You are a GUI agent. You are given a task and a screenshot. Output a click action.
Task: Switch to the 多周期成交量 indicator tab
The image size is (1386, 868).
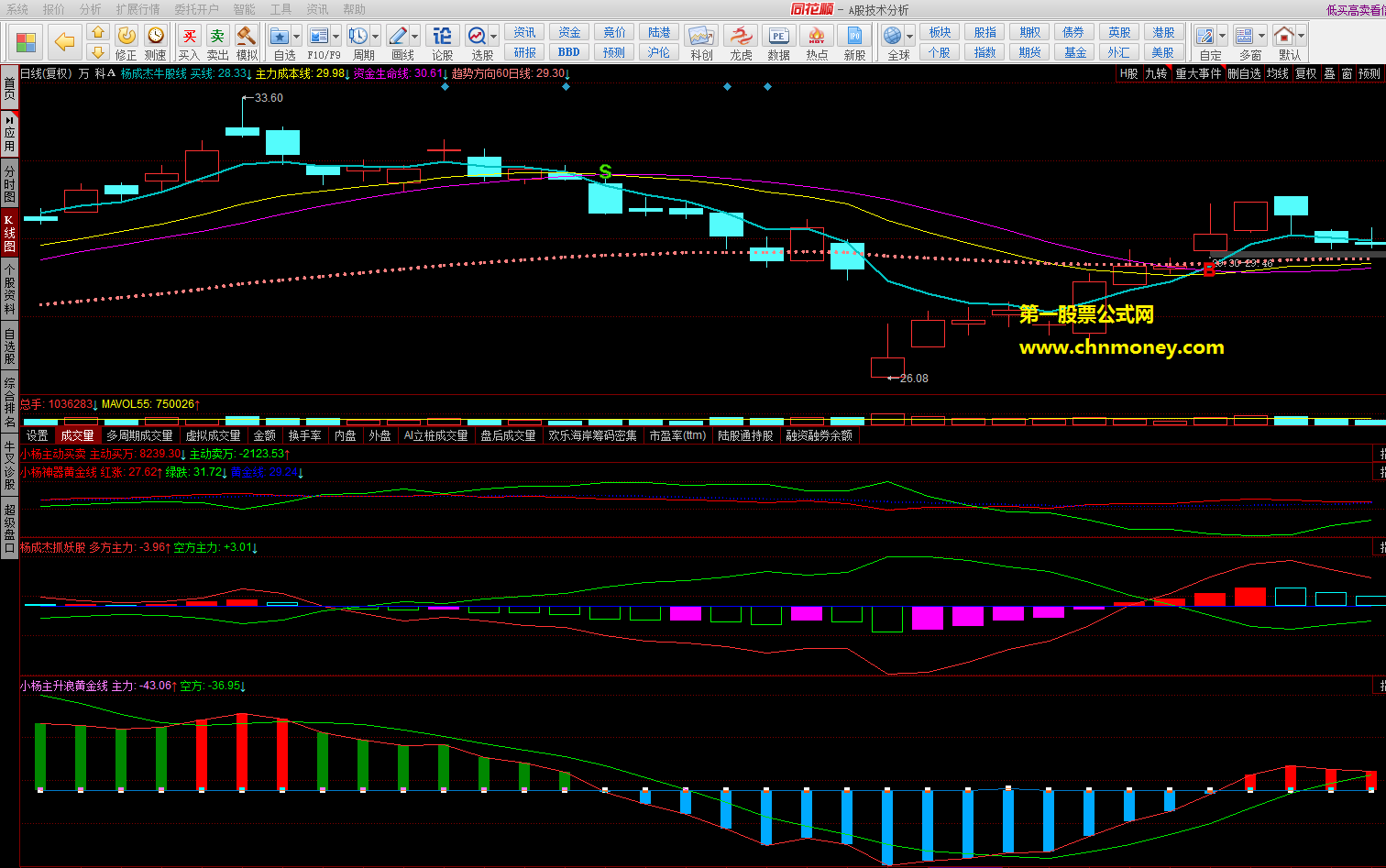click(139, 435)
